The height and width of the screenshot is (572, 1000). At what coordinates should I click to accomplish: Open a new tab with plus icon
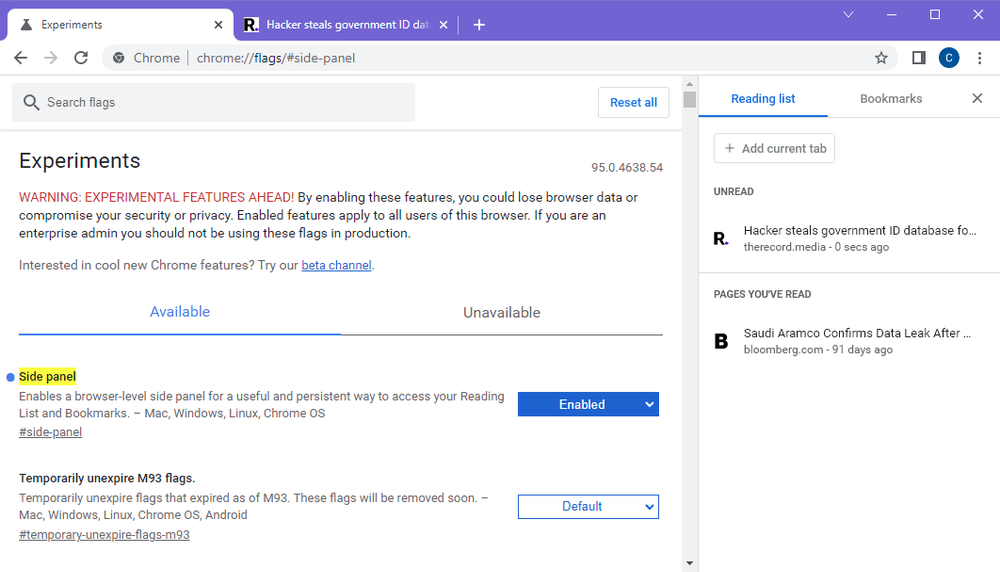tap(479, 25)
